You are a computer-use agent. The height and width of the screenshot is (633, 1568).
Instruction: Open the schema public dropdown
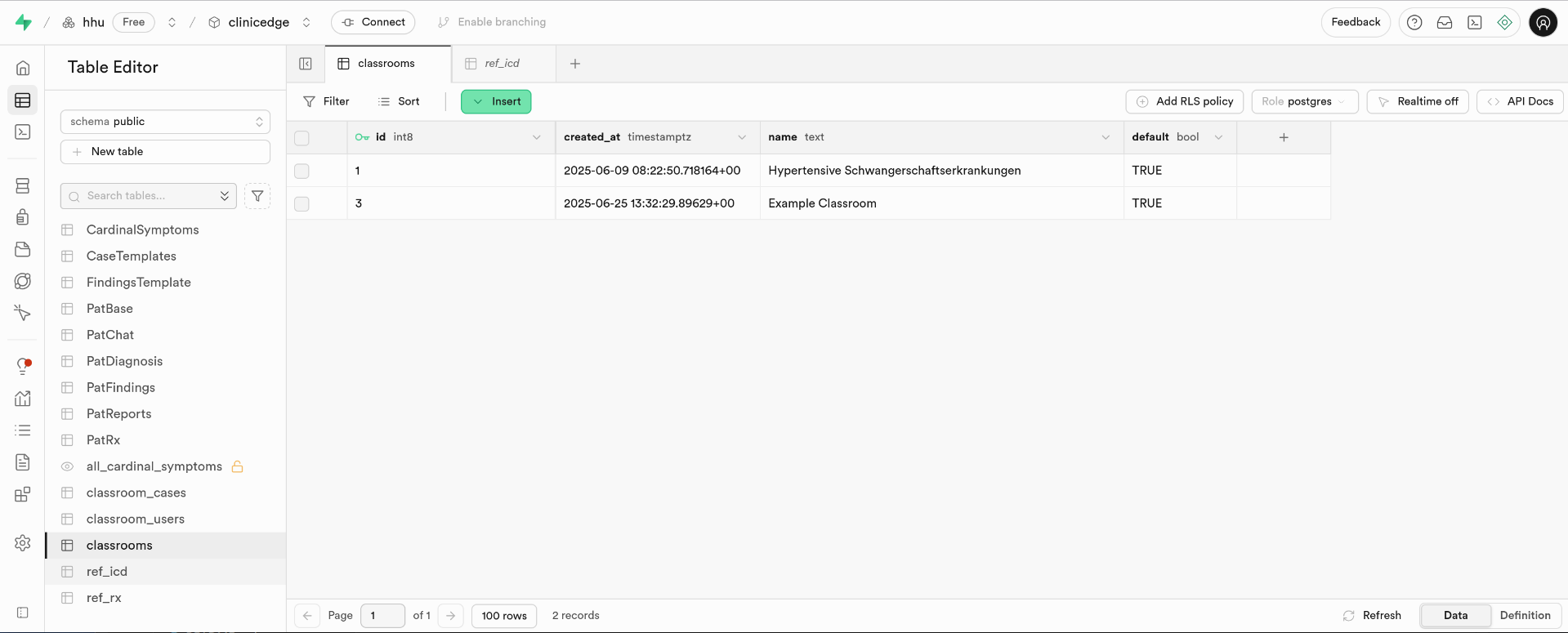coord(165,122)
